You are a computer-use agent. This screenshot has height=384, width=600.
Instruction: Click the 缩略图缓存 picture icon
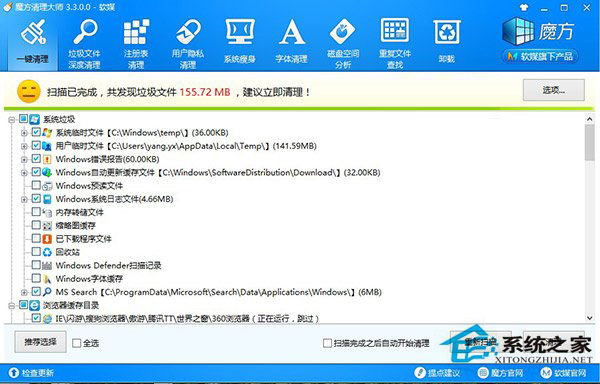(47, 225)
